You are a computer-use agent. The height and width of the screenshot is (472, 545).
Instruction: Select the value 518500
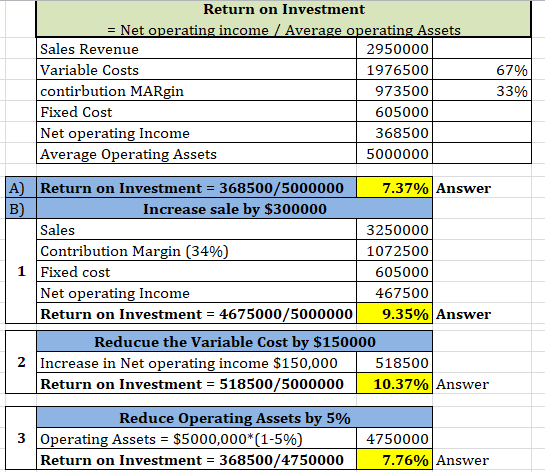tap(394, 363)
